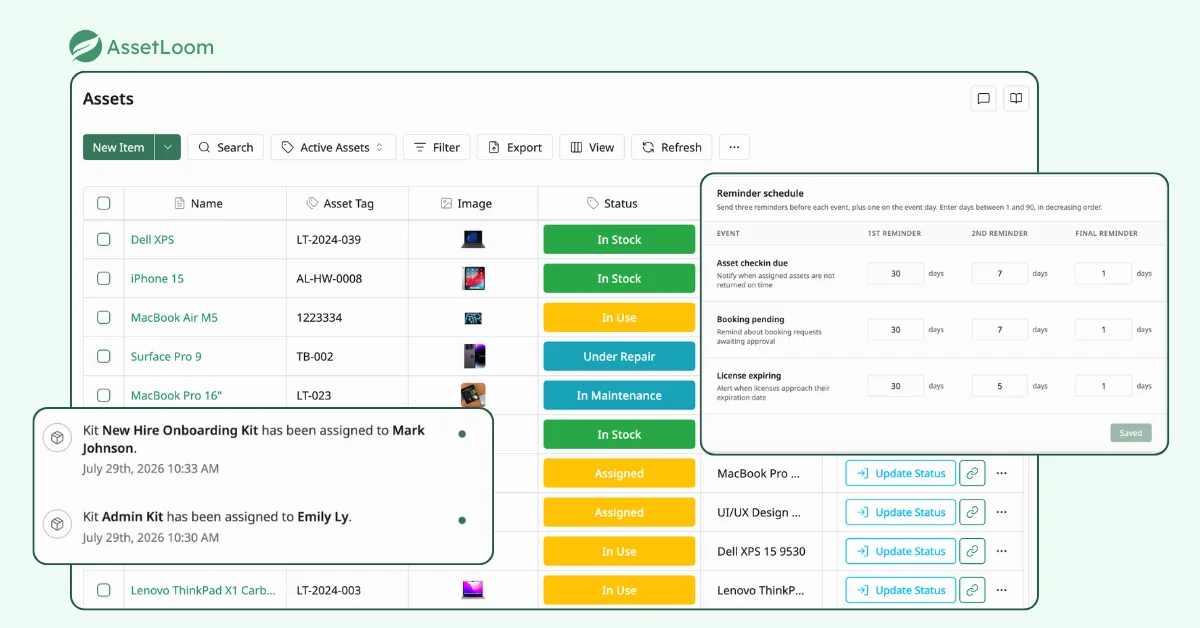The height and width of the screenshot is (628, 1200).
Task: Open the Lenovo ThinkPad X1 Carb... link
Action: click(203, 590)
